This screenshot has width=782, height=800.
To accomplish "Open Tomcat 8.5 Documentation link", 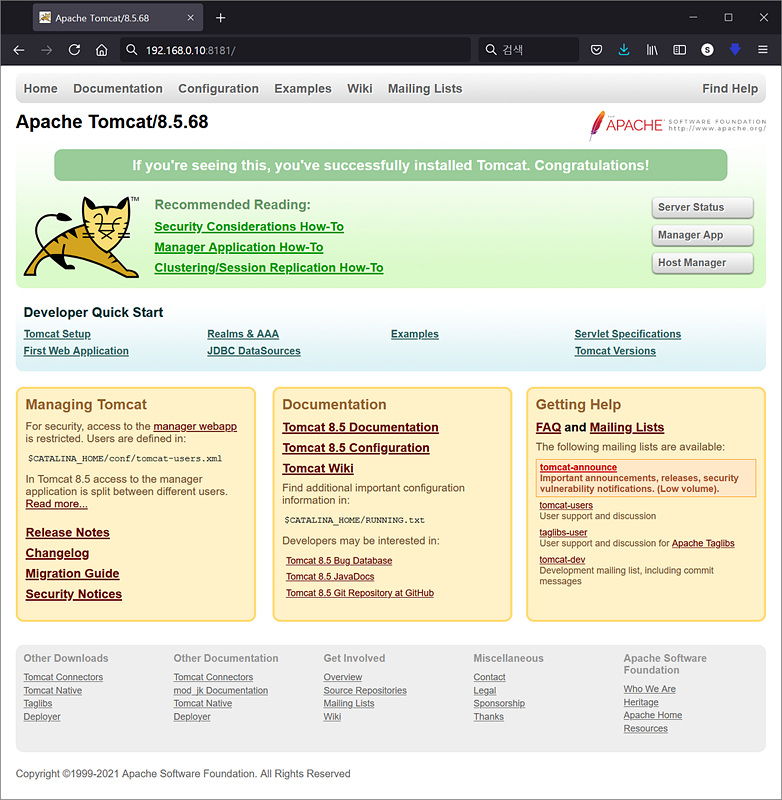I will (361, 428).
